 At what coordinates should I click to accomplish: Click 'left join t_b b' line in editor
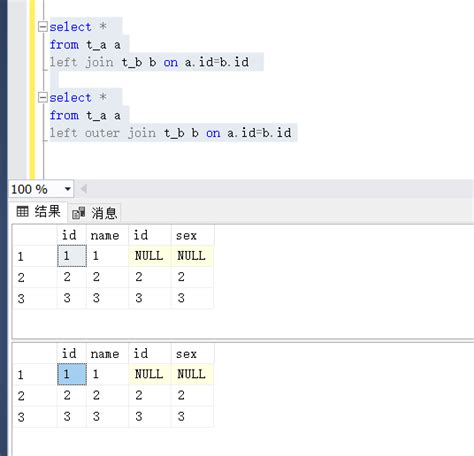pyautogui.click(x=149, y=62)
